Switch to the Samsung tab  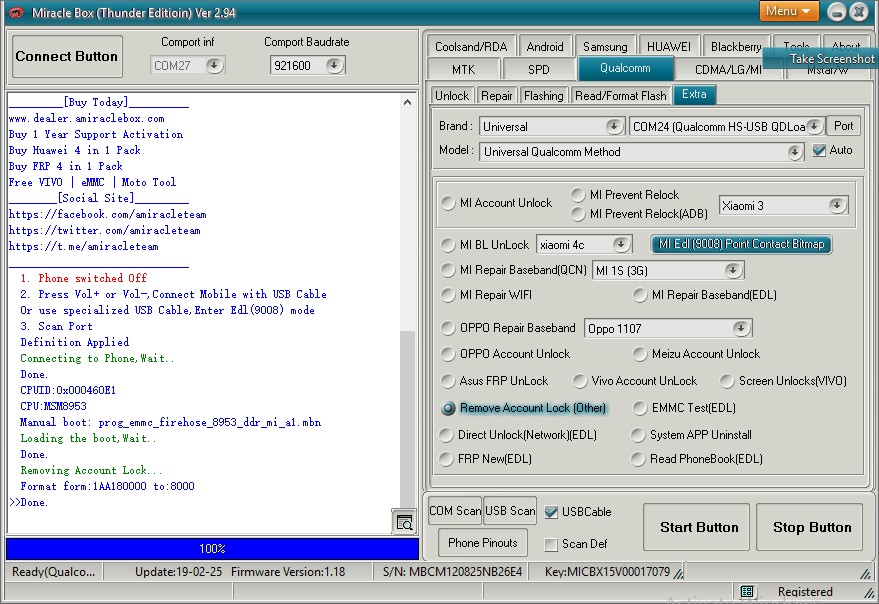coord(605,47)
